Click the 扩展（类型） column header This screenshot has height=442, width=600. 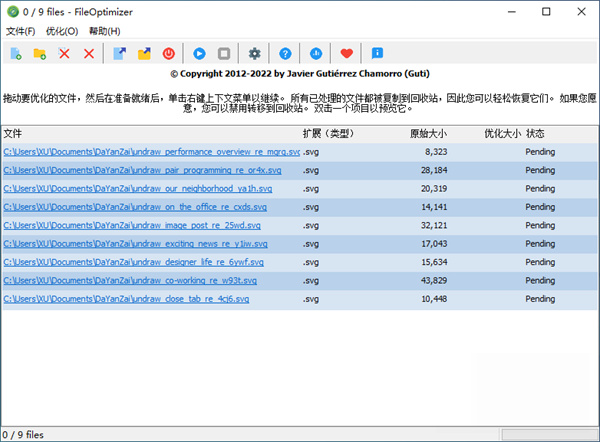point(329,133)
